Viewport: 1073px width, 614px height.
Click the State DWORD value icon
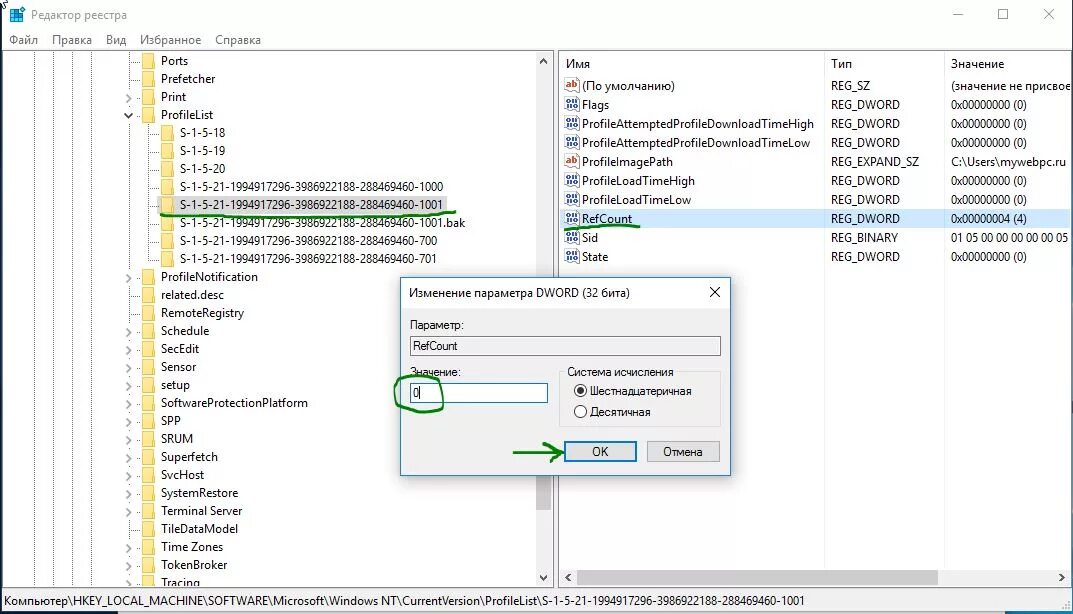571,257
